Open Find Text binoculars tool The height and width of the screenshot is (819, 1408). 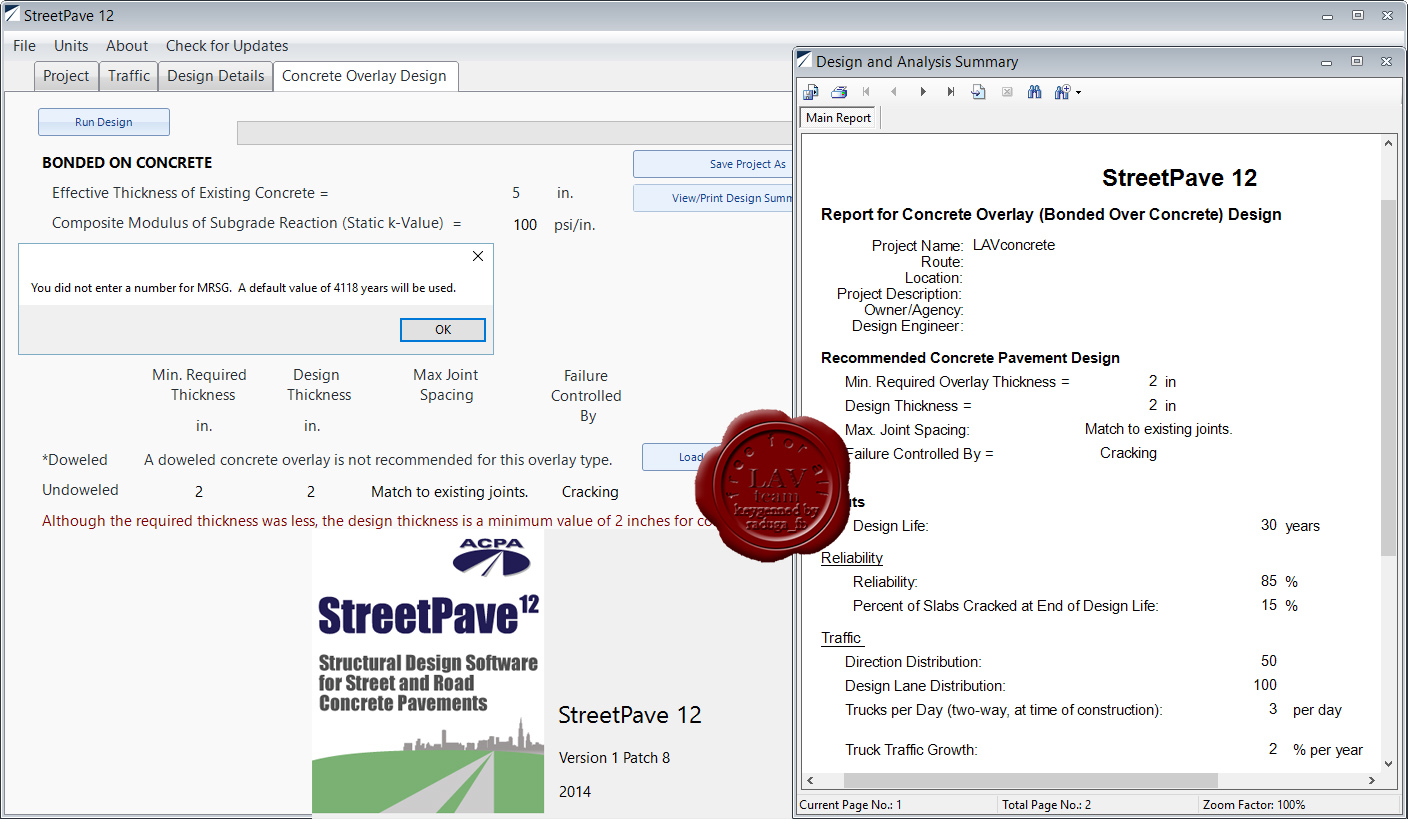pyautogui.click(x=1035, y=92)
